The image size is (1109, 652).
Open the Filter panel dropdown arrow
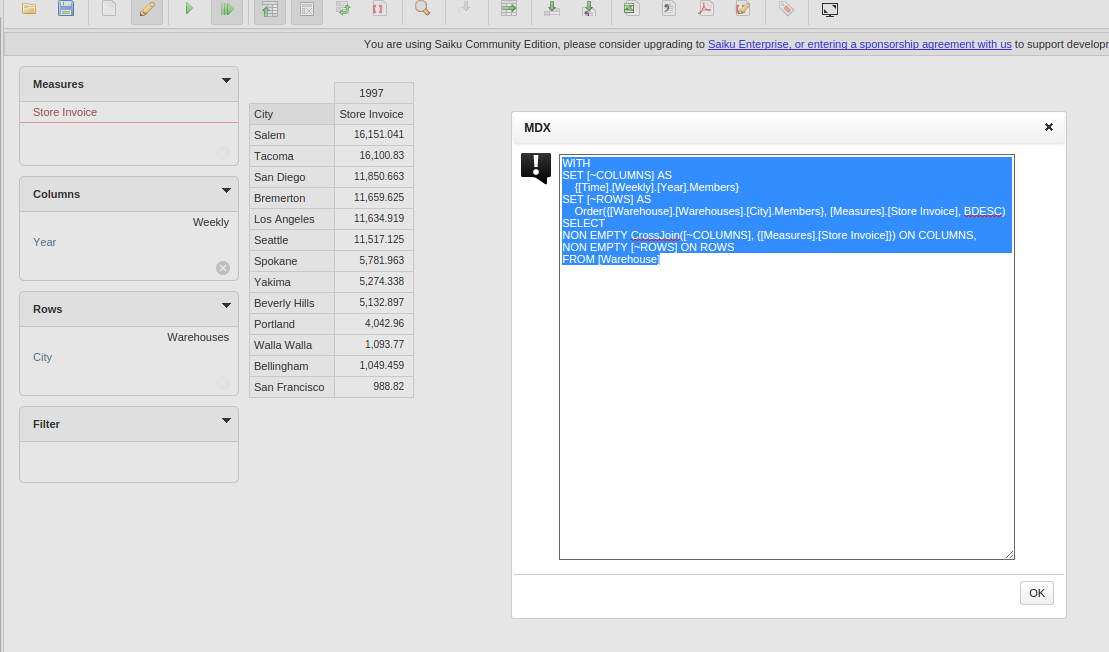point(226,420)
